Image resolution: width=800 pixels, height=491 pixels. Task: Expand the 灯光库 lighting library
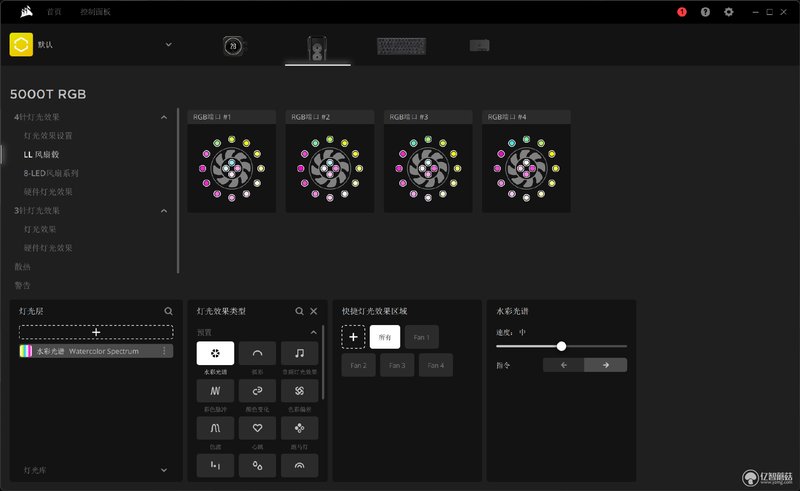click(164, 470)
